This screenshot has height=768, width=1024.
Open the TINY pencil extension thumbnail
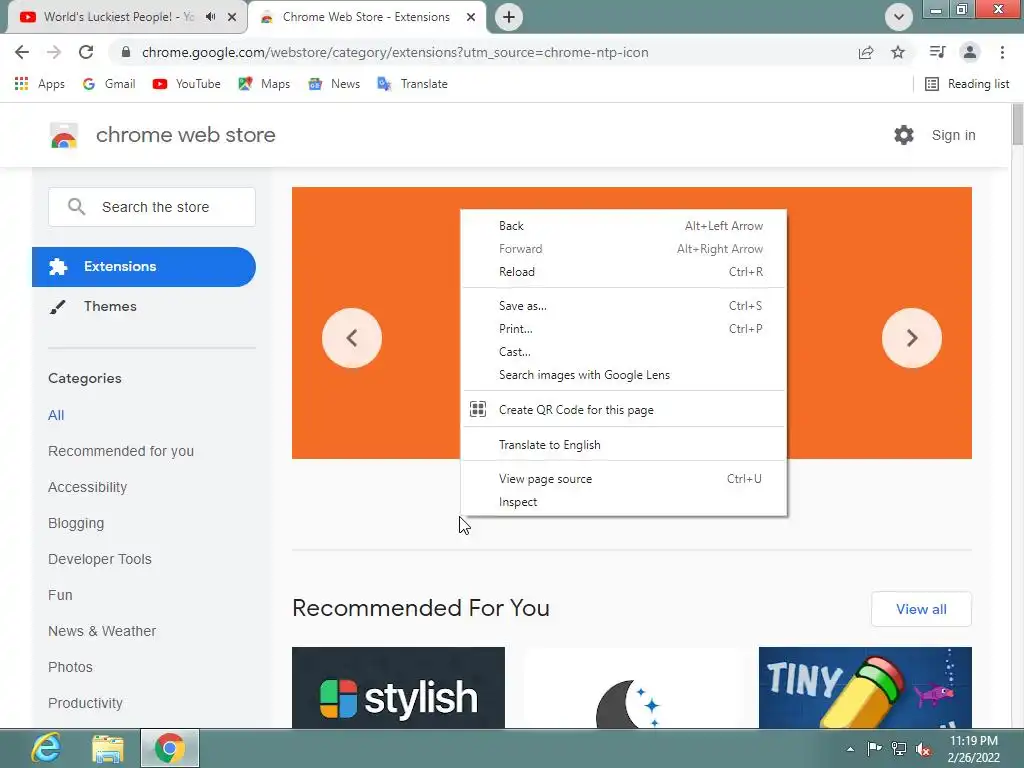865,688
